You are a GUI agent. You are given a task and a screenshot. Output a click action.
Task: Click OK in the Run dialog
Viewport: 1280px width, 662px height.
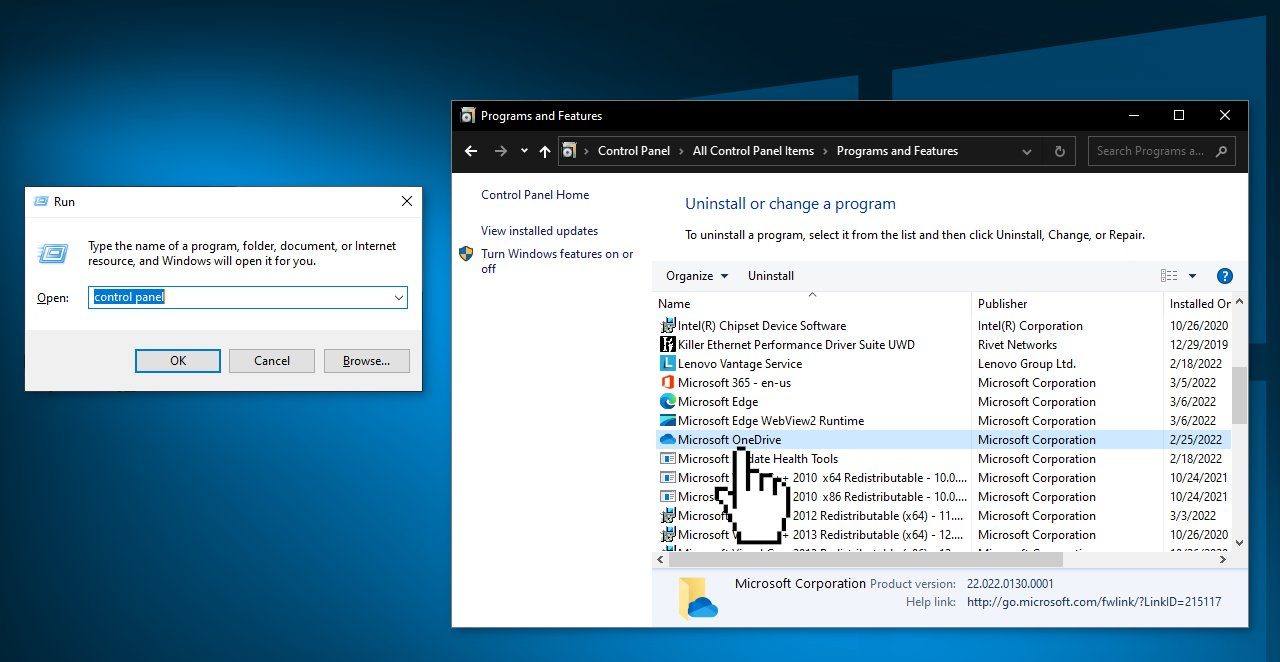coord(178,361)
